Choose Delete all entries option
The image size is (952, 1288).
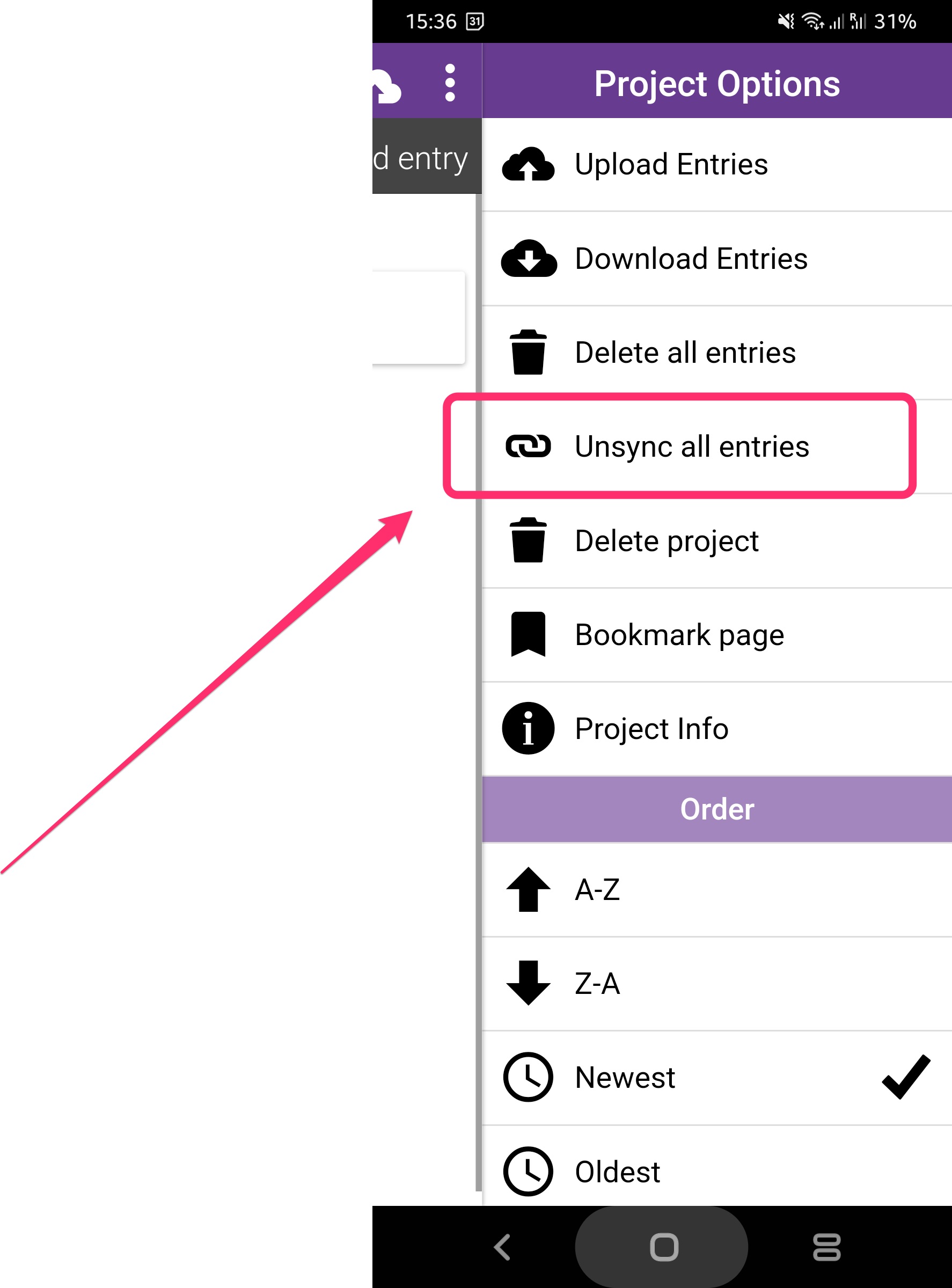pos(685,353)
